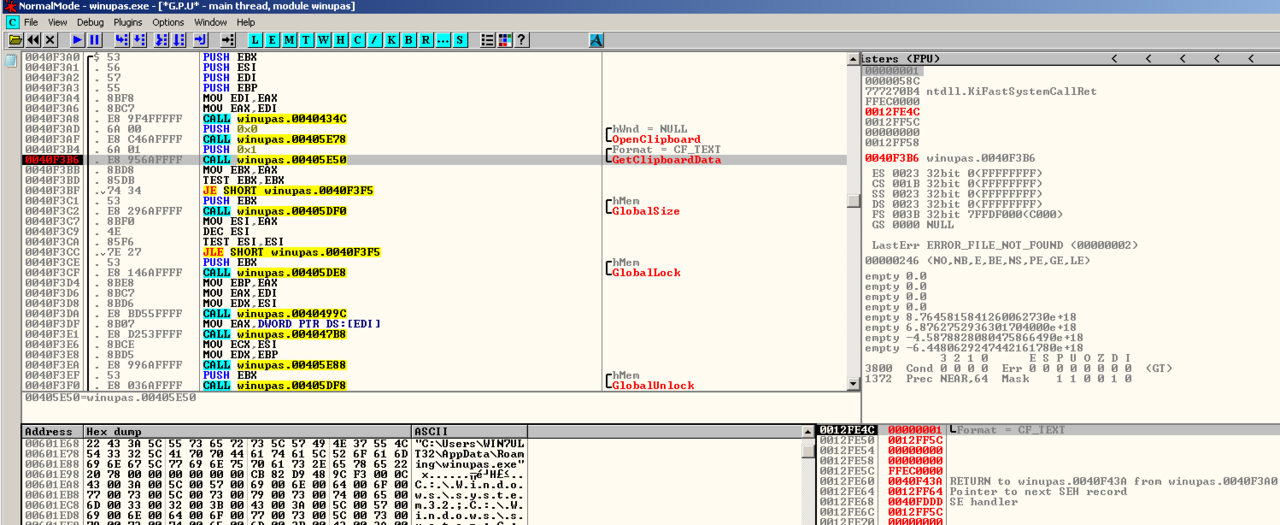The width and height of the screenshot is (1280, 525).
Task: Show Call stack with K button
Action: coord(392,40)
